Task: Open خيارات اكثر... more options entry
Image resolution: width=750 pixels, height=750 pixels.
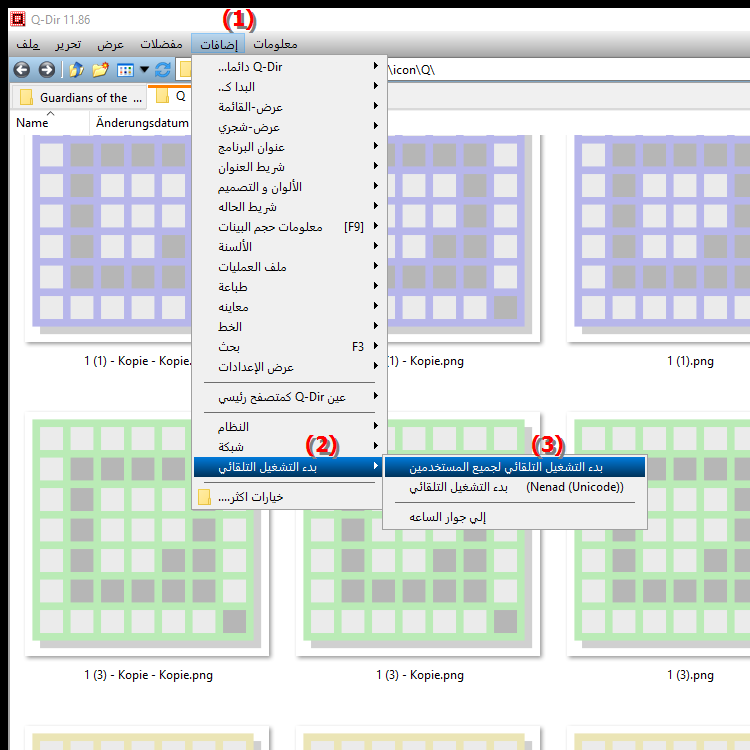Action: point(288,497)
